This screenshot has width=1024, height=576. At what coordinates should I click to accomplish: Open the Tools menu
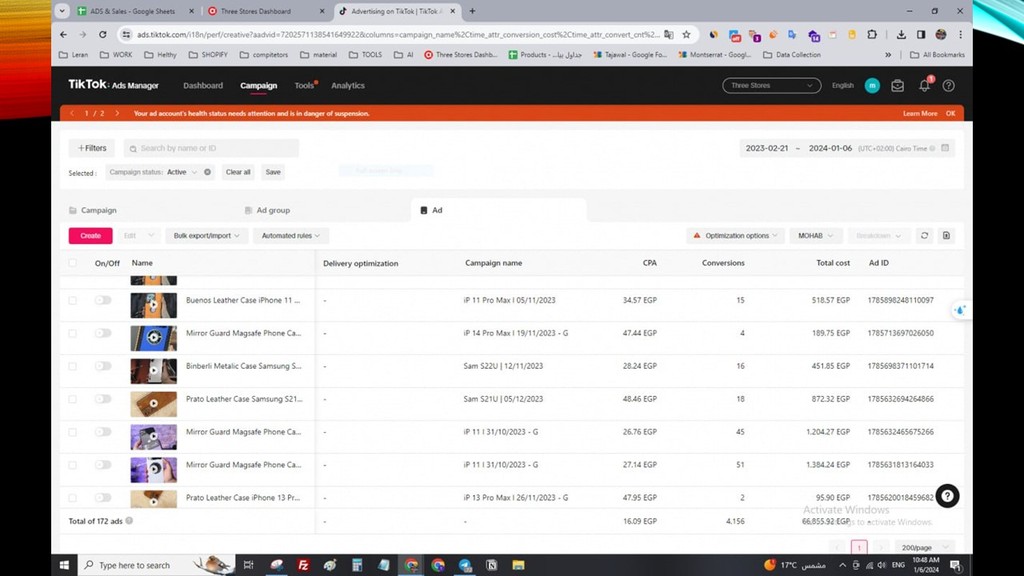304,86
